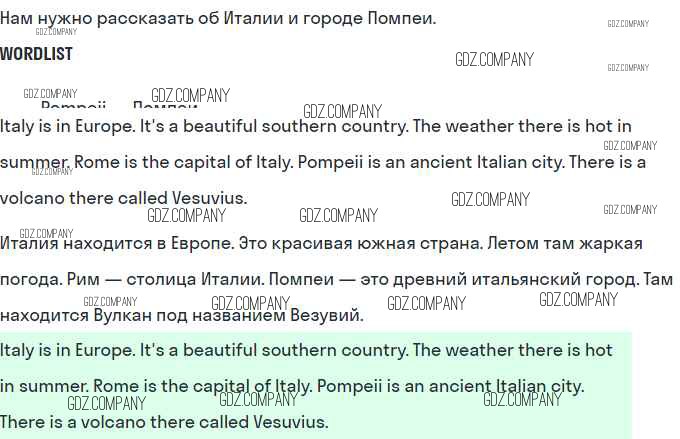Click the WORDLIST heading
The width and height of the screenshot is (680, 439).
pos(36,54)
